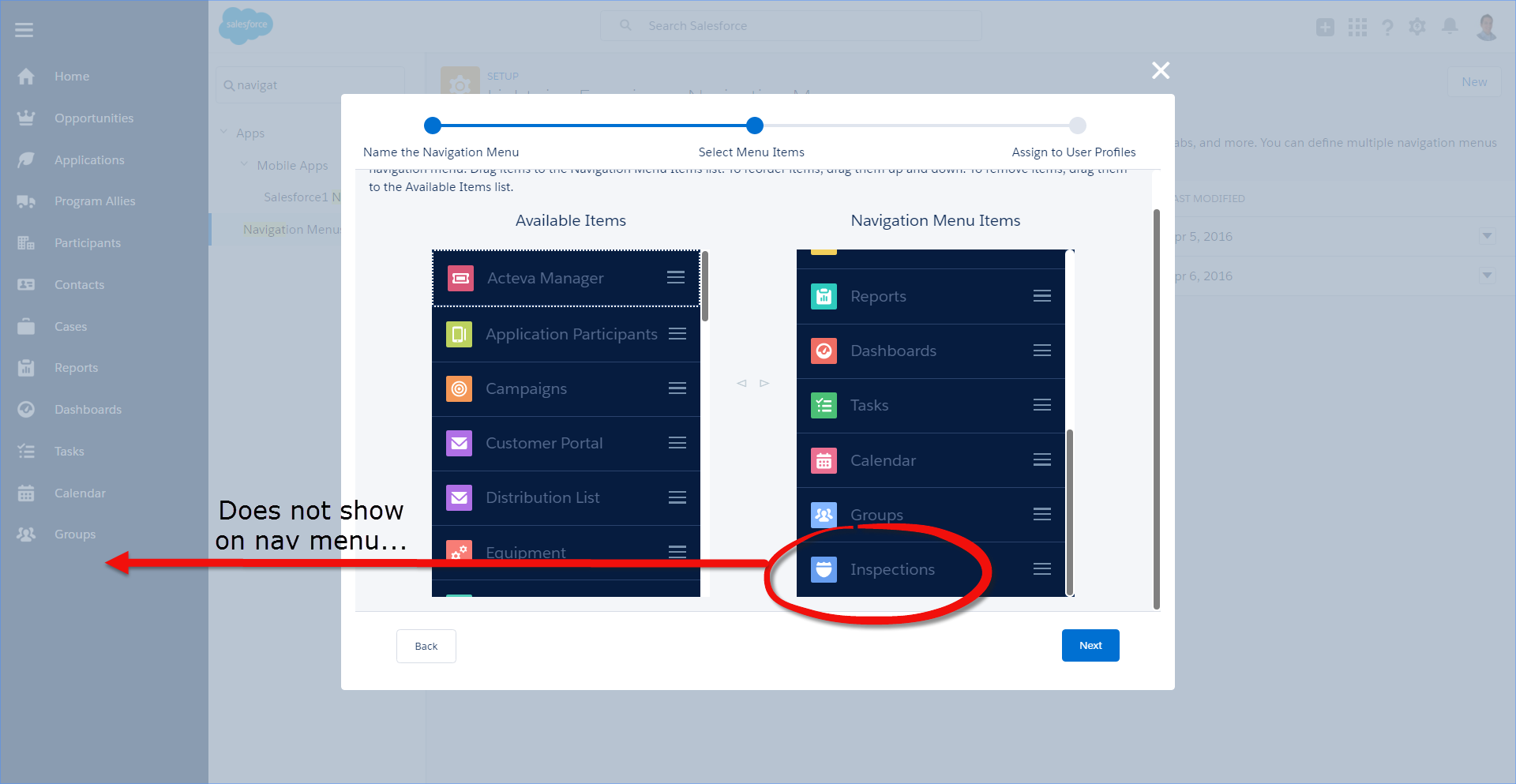Viewport: 1516px width, 784px height.
Task: Click the Dashboards icon in Navigation Menu Items
Action: coord(824,351)
